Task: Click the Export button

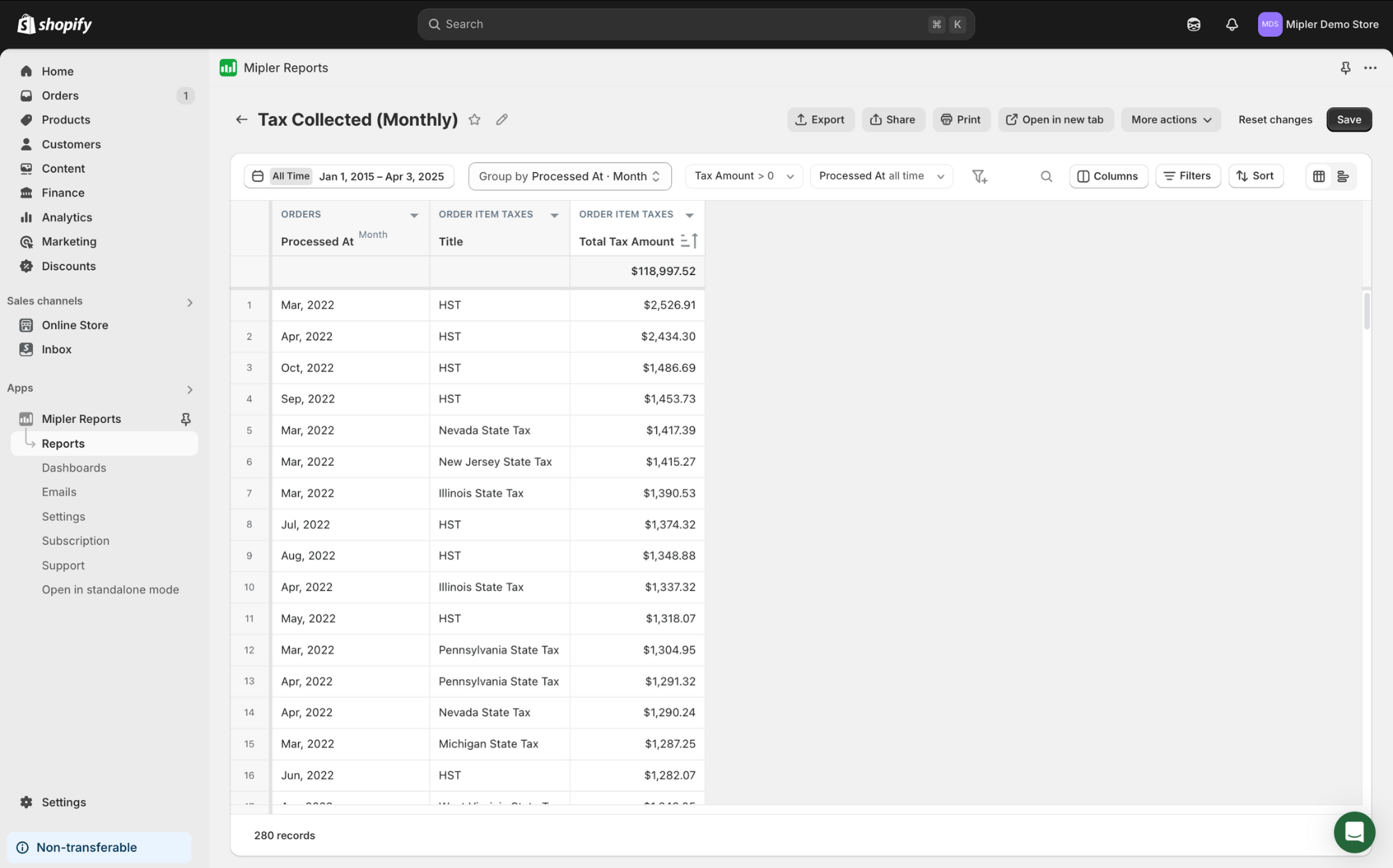Action: point(820,119)
